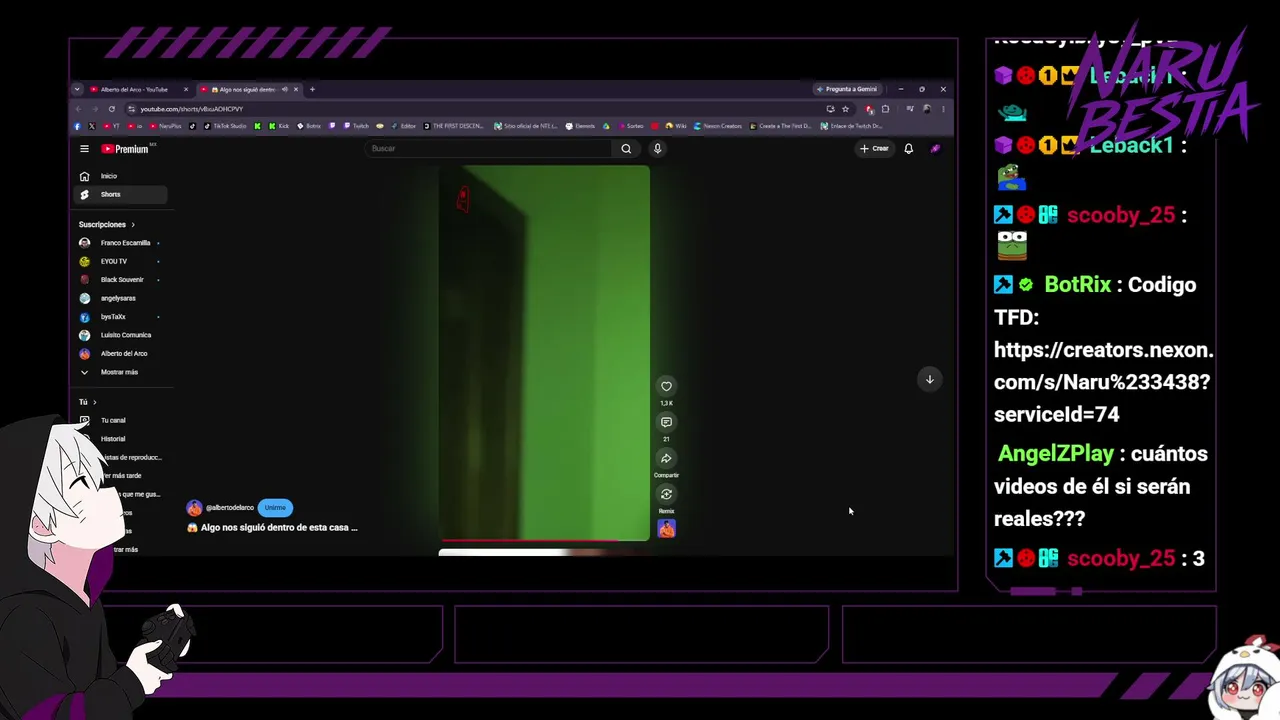Share the short using Compartir icon

click(666, 458)
